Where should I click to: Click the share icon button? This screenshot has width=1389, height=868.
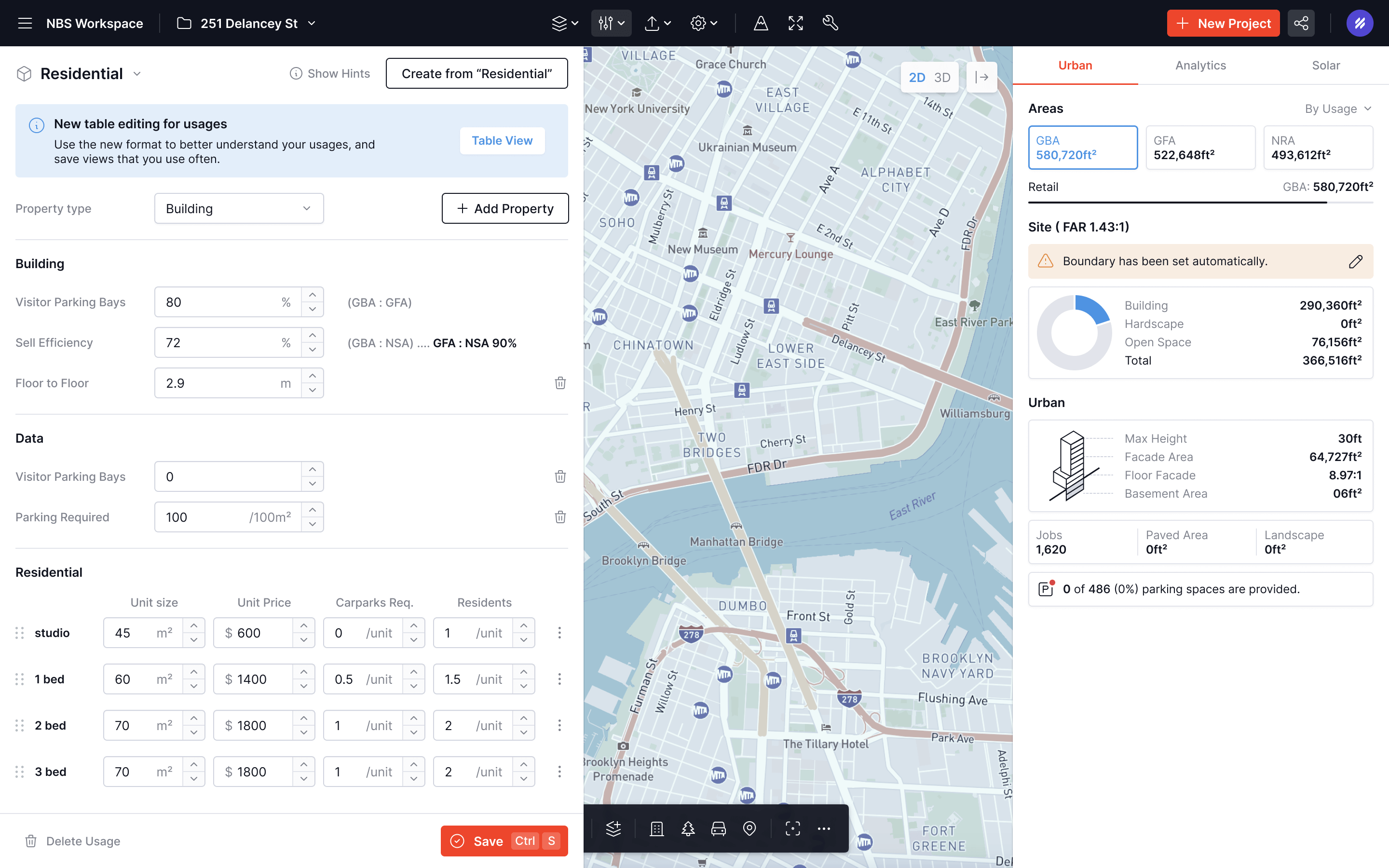1301,23
